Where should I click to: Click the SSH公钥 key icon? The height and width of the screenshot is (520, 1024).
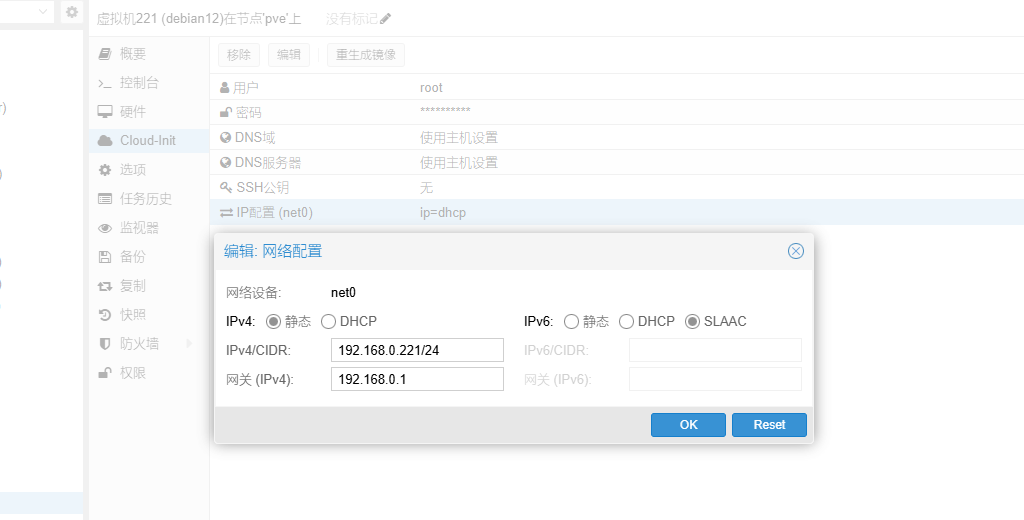(x=226, y=187)
